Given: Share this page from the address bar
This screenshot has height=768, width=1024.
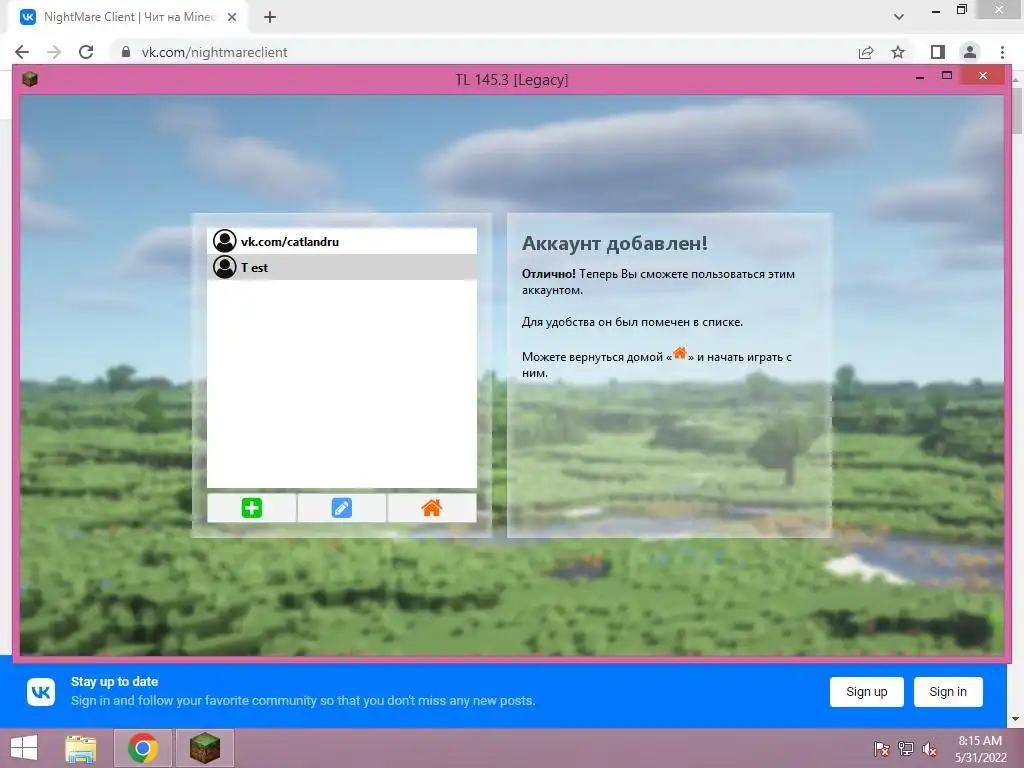Looking at the screenshot, I should click(866, 52).
